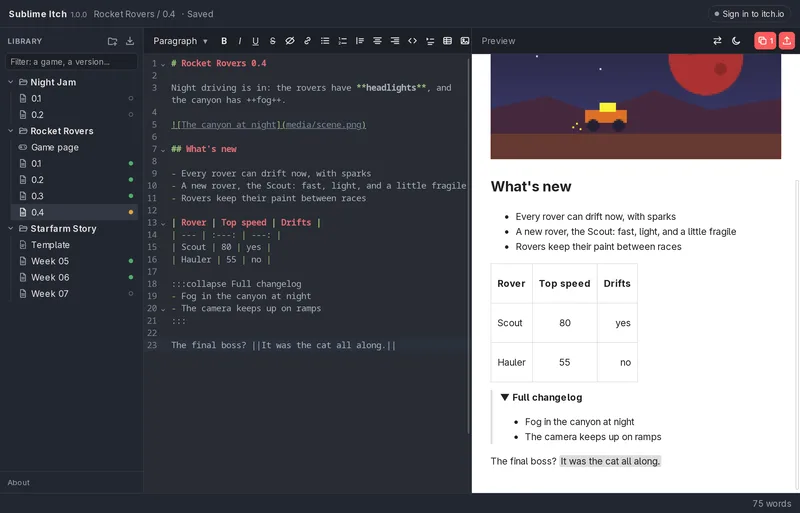This screenshot has width=800, height=513.
Task: Open Rocket Rovers version 0.3
Action: point(74,196)
